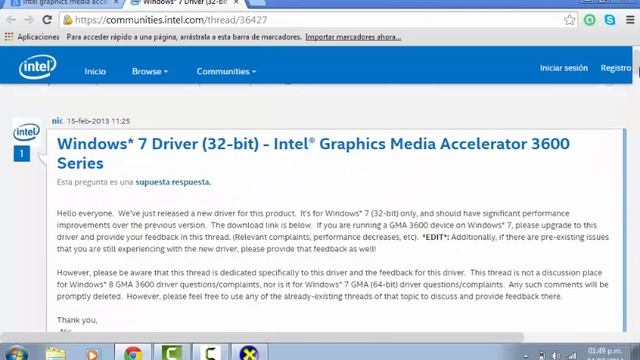Open the yellow X application in taskbar
This screenshot has height=360, width=640.
tap(249, 353)
